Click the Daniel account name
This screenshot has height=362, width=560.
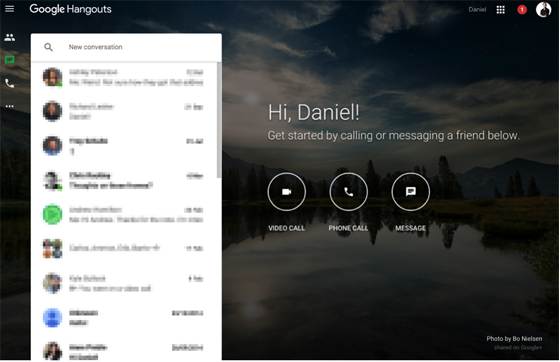pyautogui.click(x=477, y=10)
